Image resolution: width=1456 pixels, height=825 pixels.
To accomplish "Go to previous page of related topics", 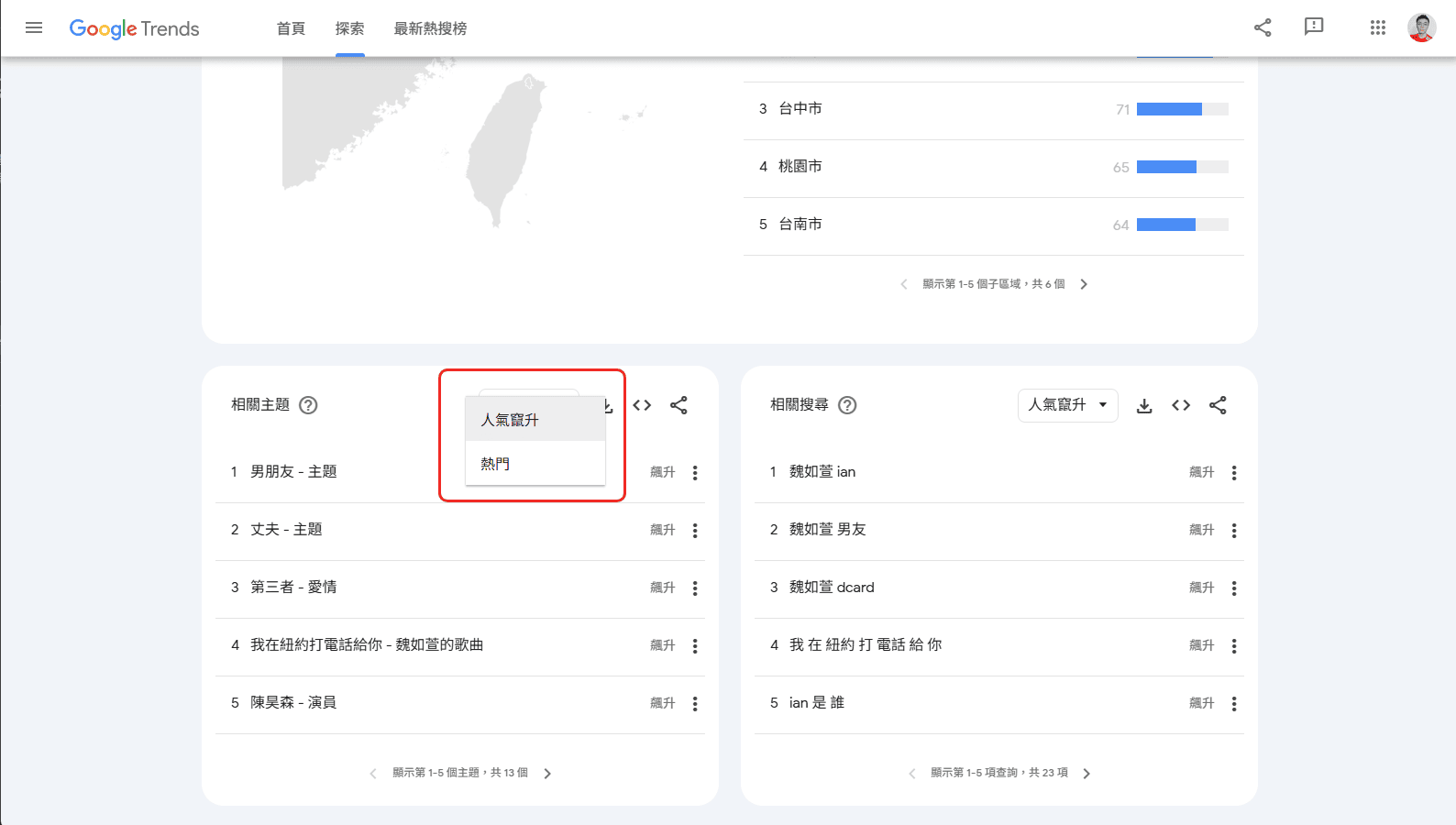I will [x=373, y=774].
